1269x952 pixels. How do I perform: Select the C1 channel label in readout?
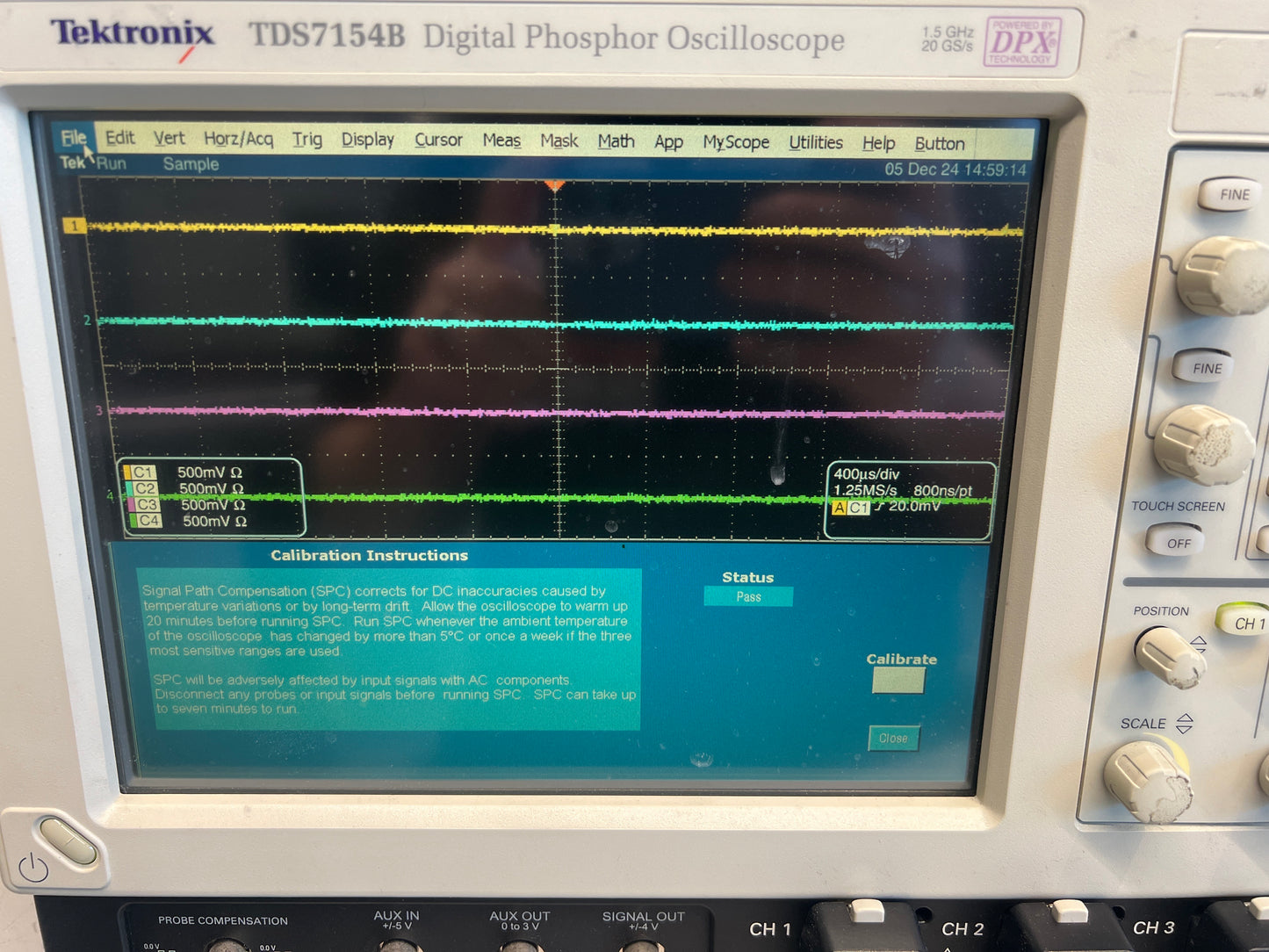[141, 472]
